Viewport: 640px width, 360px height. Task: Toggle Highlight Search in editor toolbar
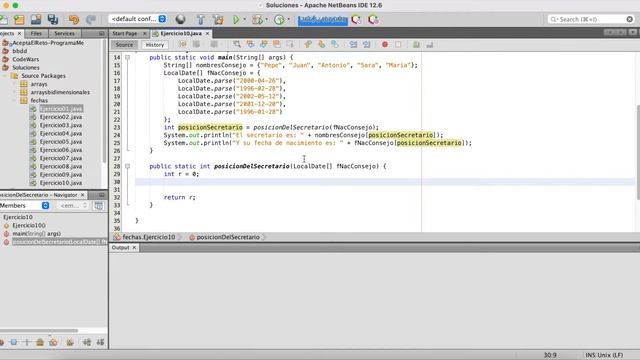tap(277, 44)
